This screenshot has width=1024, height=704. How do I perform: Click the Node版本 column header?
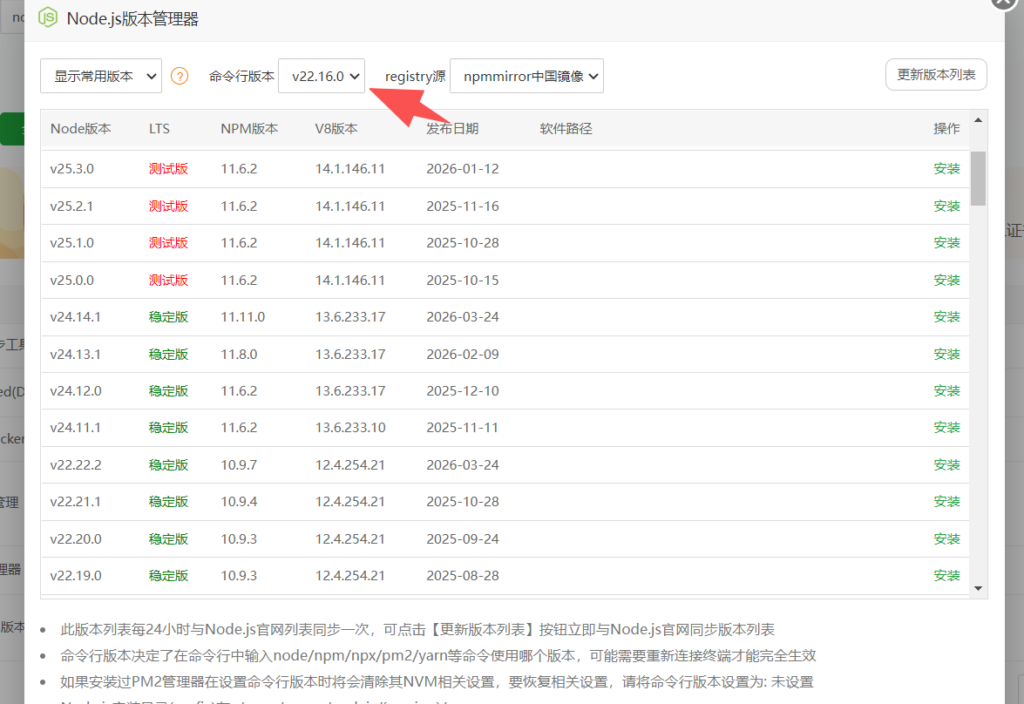(80, 128)
